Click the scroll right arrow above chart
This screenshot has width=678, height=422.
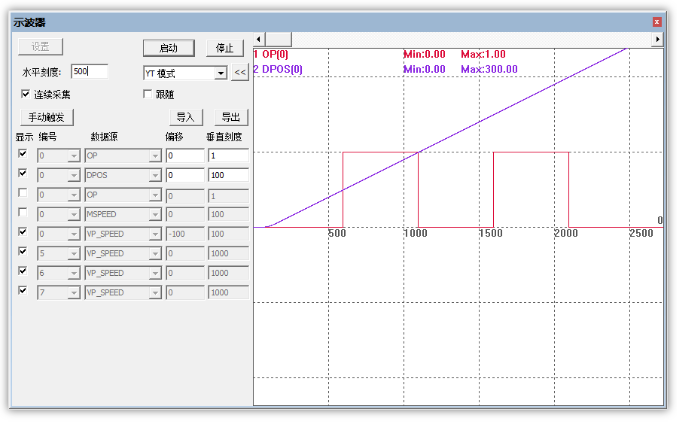(657, 39)
